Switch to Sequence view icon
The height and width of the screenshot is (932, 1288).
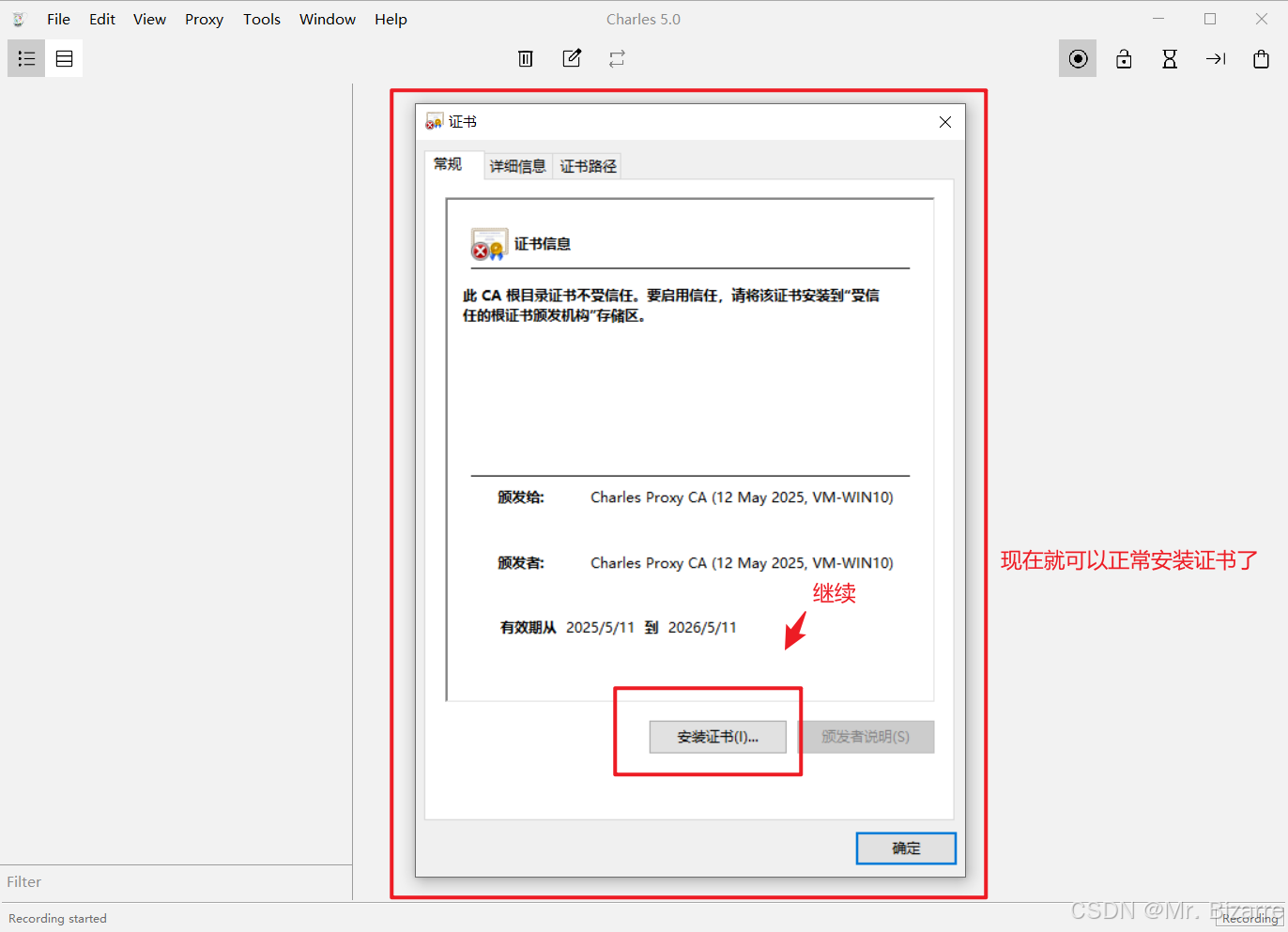[x=64, y=58]
